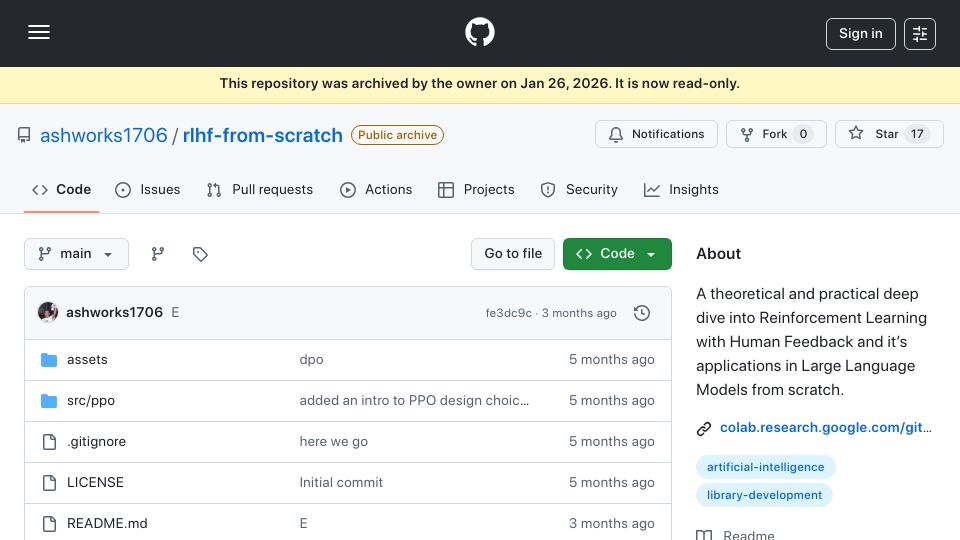Open latest commit message E
The height and width of the screenshot is (540, 960).
click(175, 312)
